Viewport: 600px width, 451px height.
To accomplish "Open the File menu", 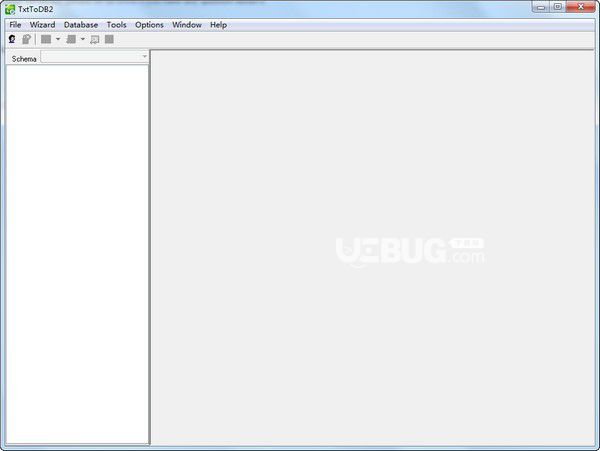I will click(15, 25).
